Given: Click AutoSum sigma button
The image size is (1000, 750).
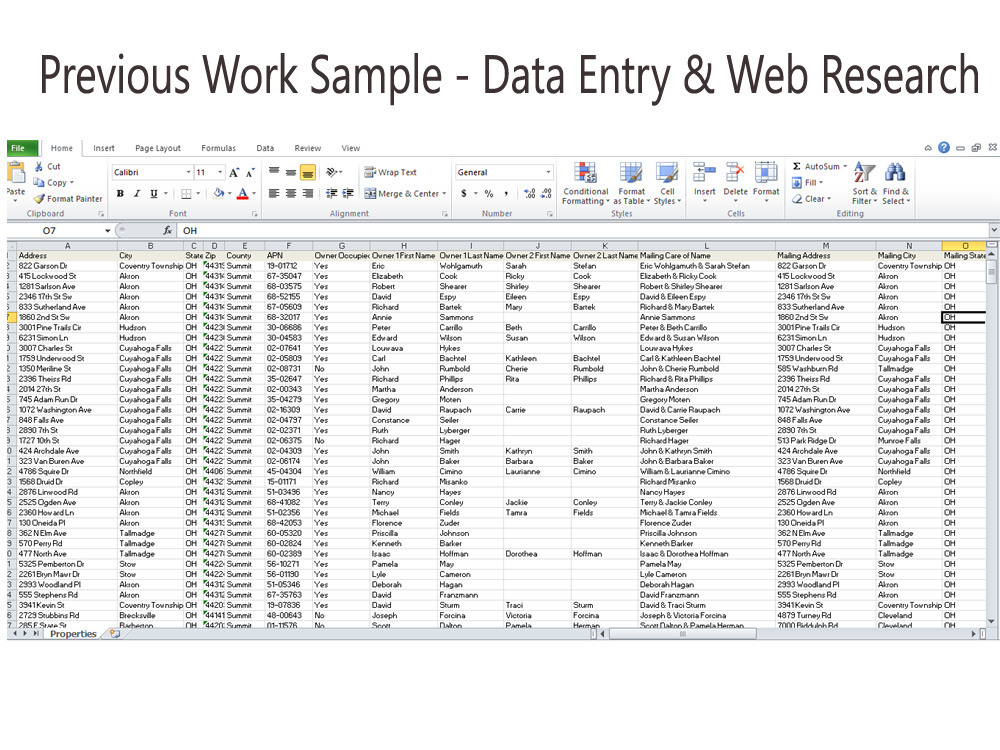Looking at the screenshot, I should pos(816,166).
